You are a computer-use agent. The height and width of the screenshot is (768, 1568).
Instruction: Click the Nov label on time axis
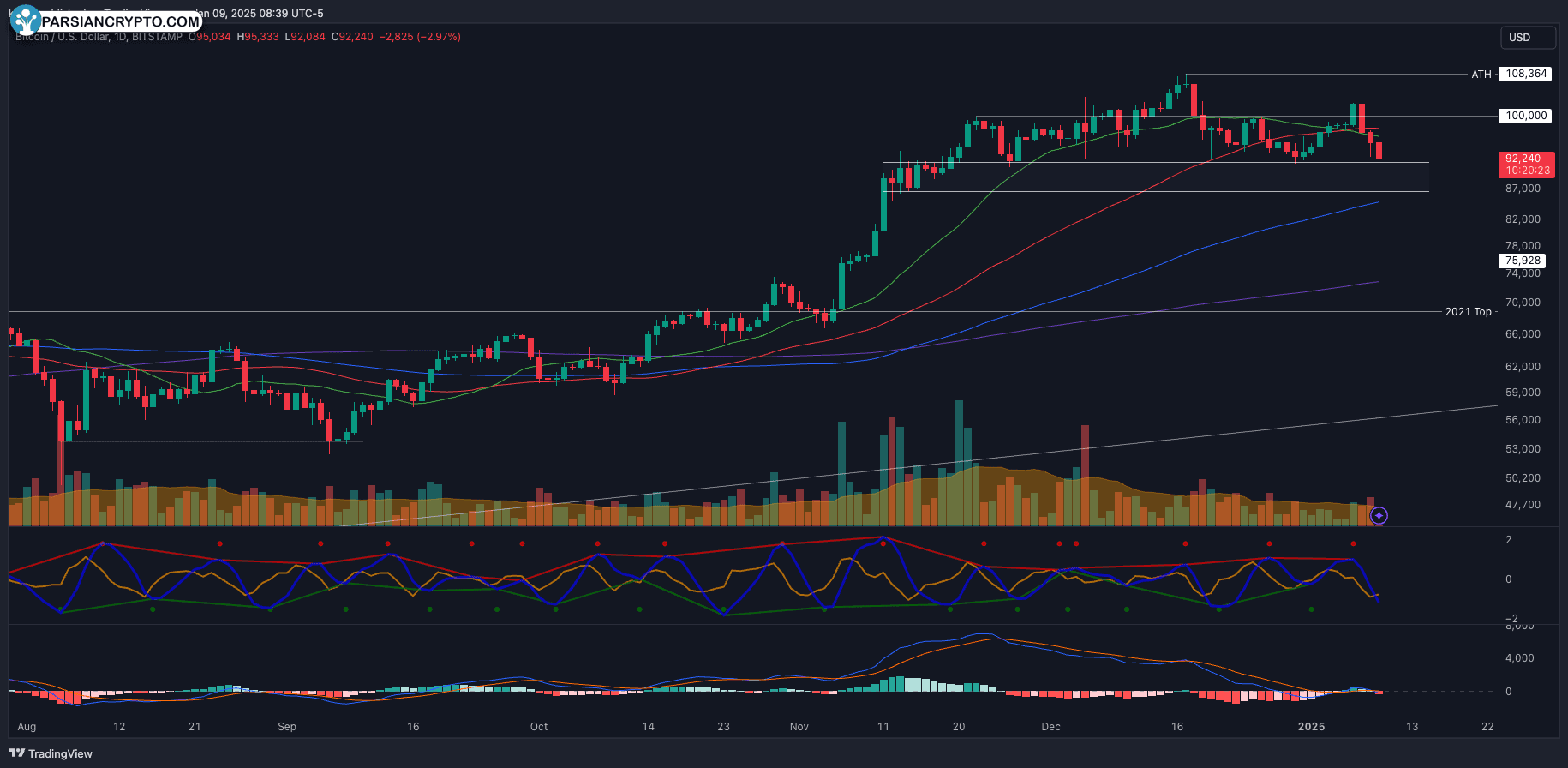click(799, 727)
